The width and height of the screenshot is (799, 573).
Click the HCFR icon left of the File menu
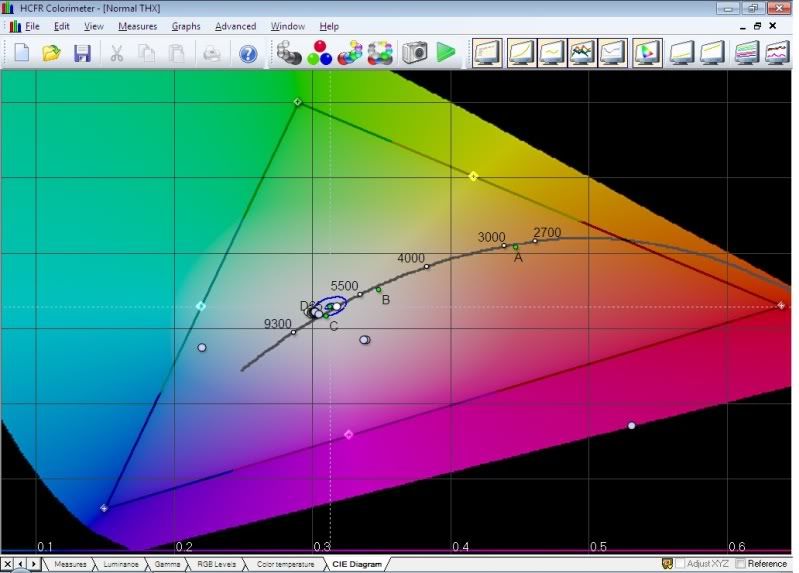click(15, 26)
